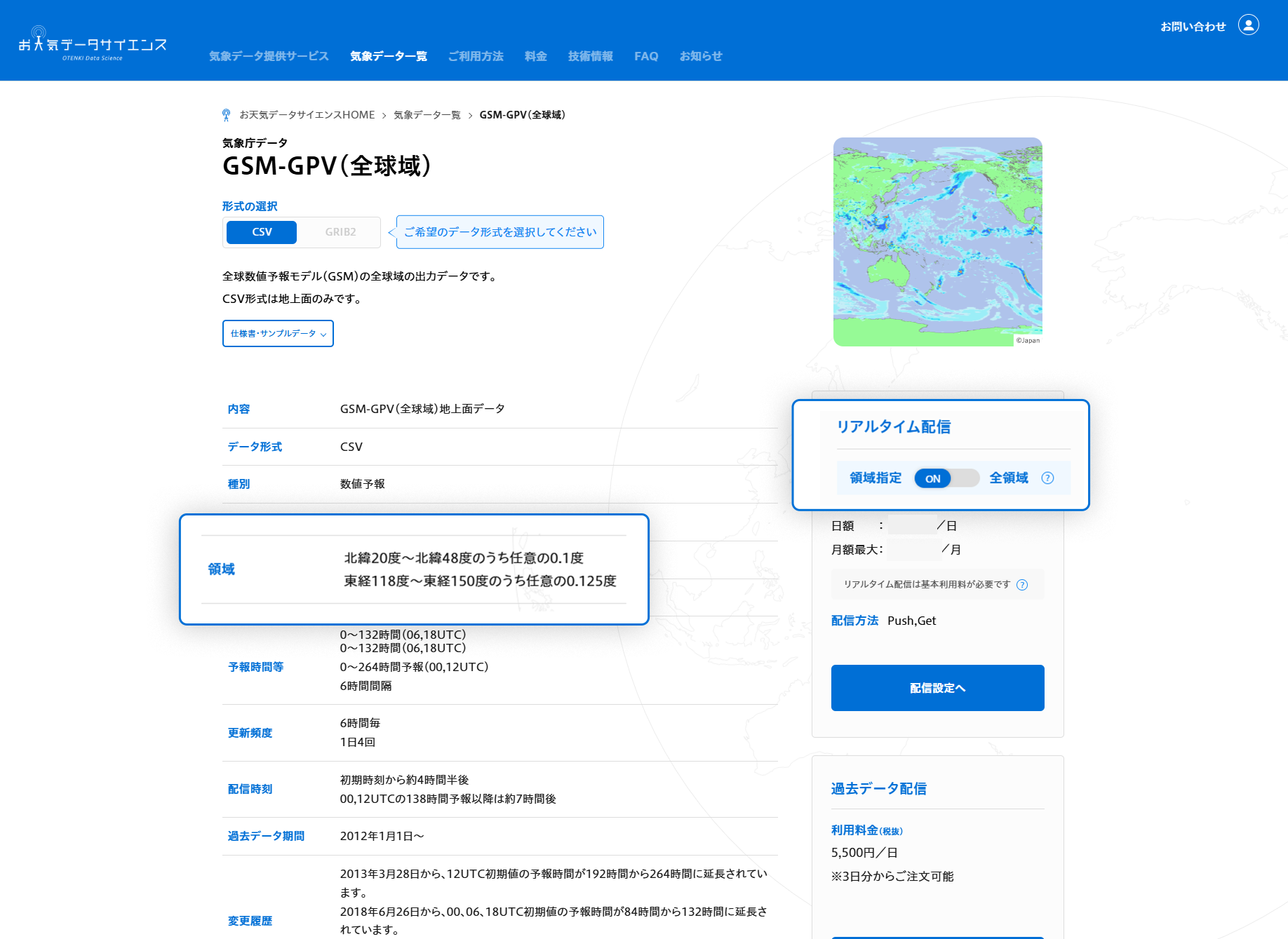Click the global precipitation map thumbnail
Viewport: 1288px width, 939px height.
click(x=937, y=242)
